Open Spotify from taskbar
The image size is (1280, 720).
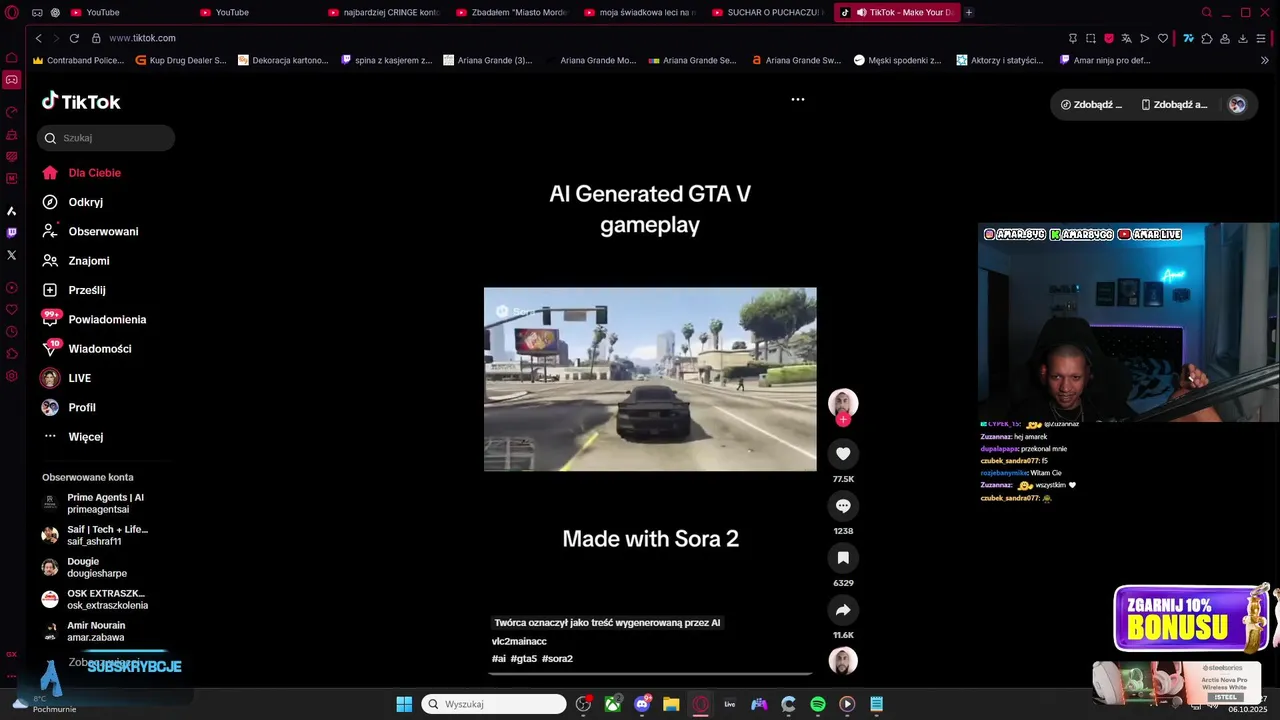(817, 704)
